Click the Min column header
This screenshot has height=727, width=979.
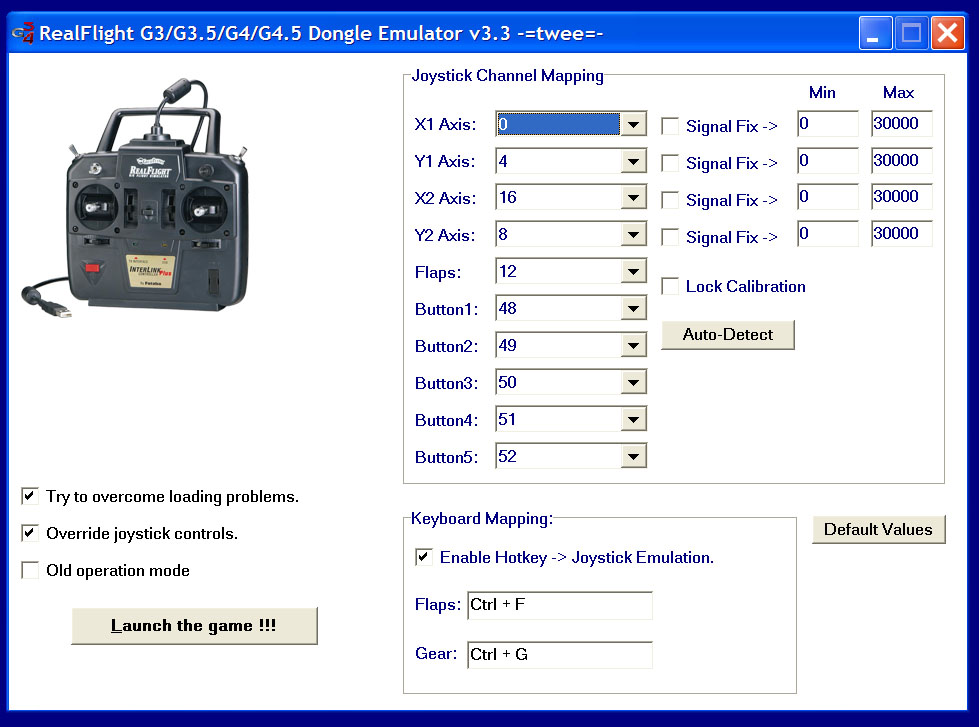click(822, 92)
